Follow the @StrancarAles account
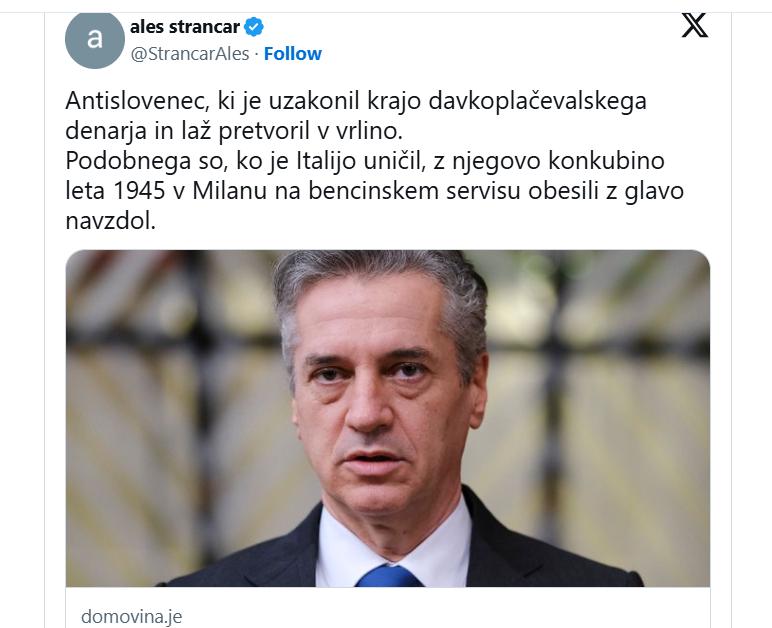 [292, 54]
